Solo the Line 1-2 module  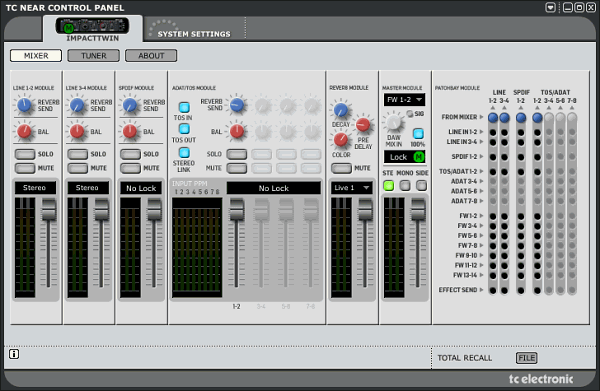[25, 154]
